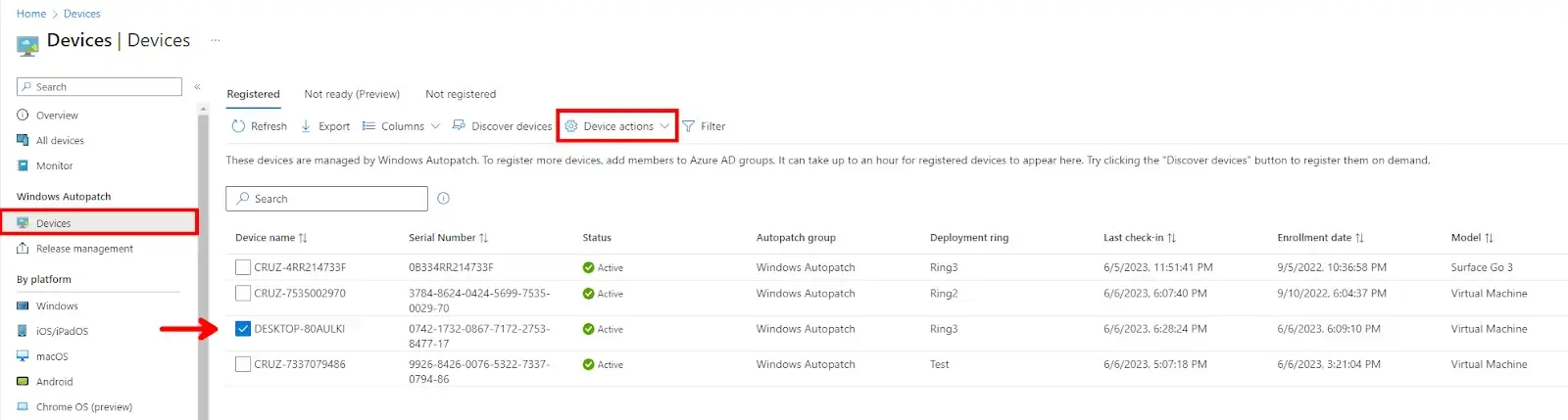
Task: Click the macOS platform icon
Action: [x=23, y=356]
